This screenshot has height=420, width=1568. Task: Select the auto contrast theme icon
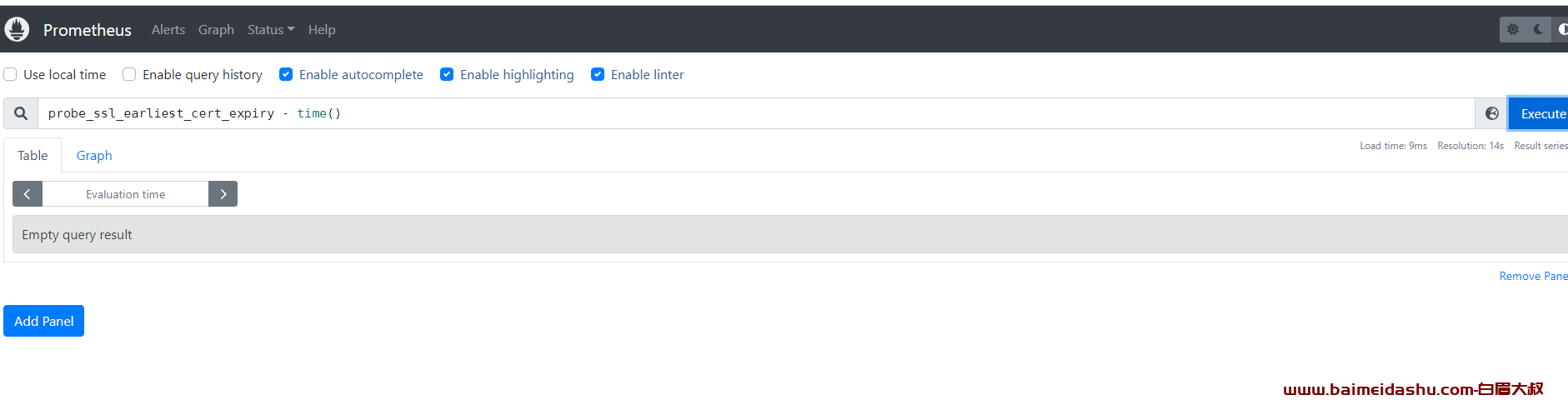point(1561,29)
